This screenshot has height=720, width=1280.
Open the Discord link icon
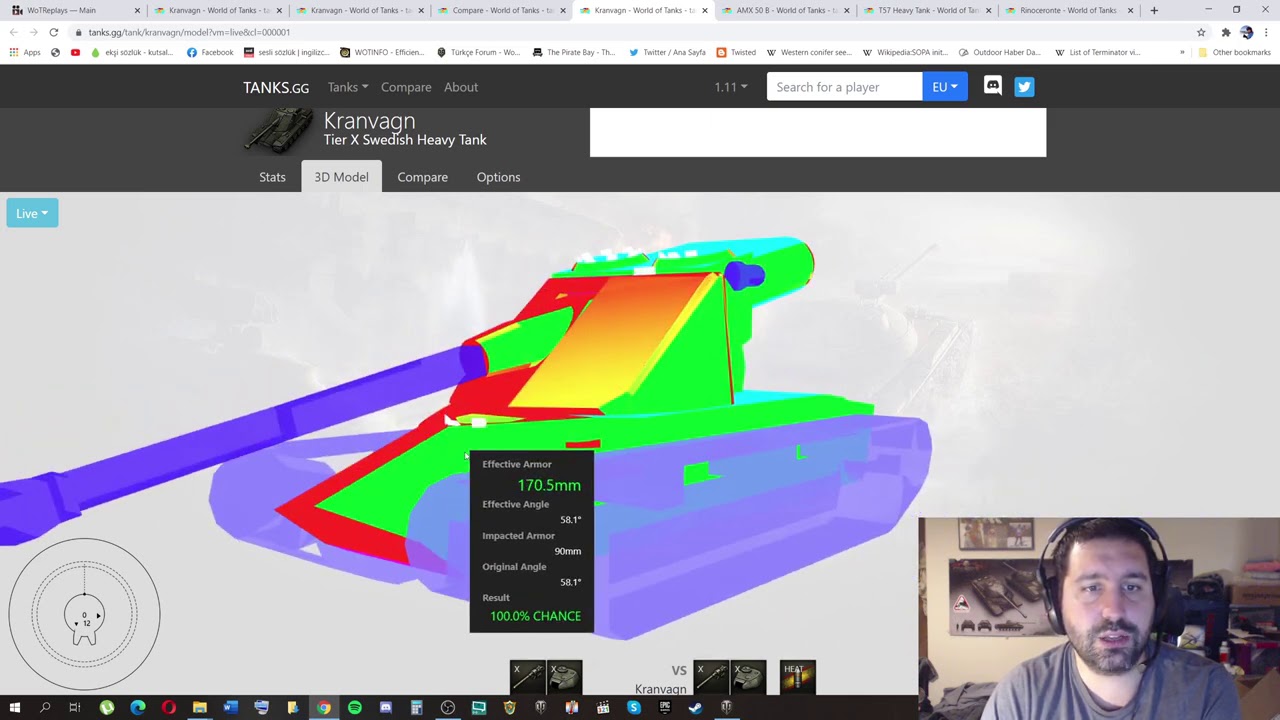point(992,87)
